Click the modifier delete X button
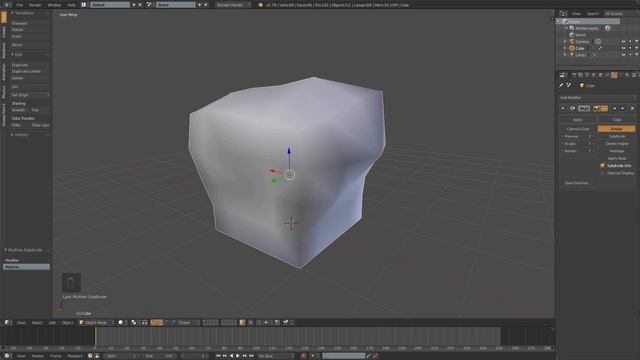 (633, 109)
